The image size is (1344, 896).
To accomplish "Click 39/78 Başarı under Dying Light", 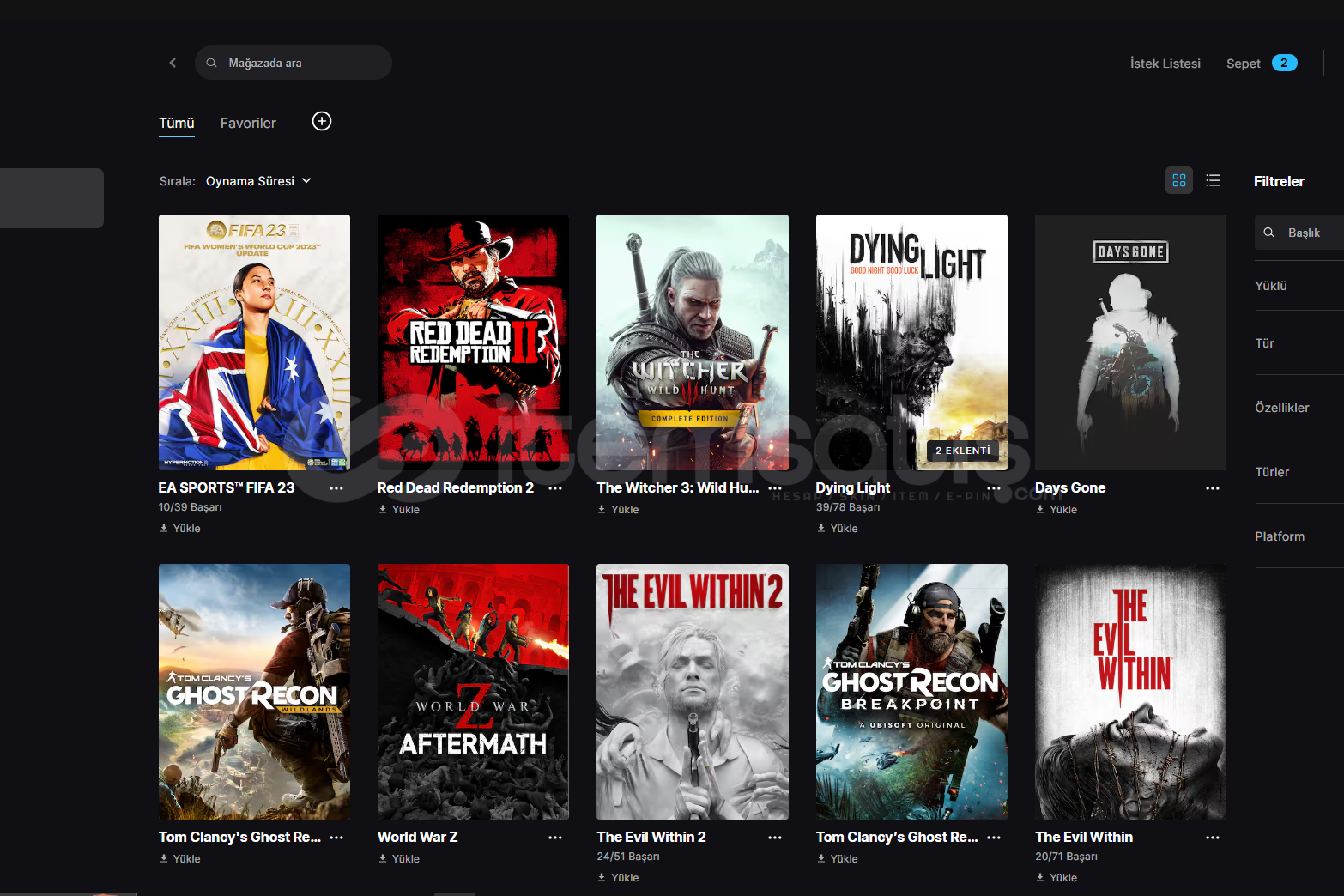I will (x=848, y=507).
